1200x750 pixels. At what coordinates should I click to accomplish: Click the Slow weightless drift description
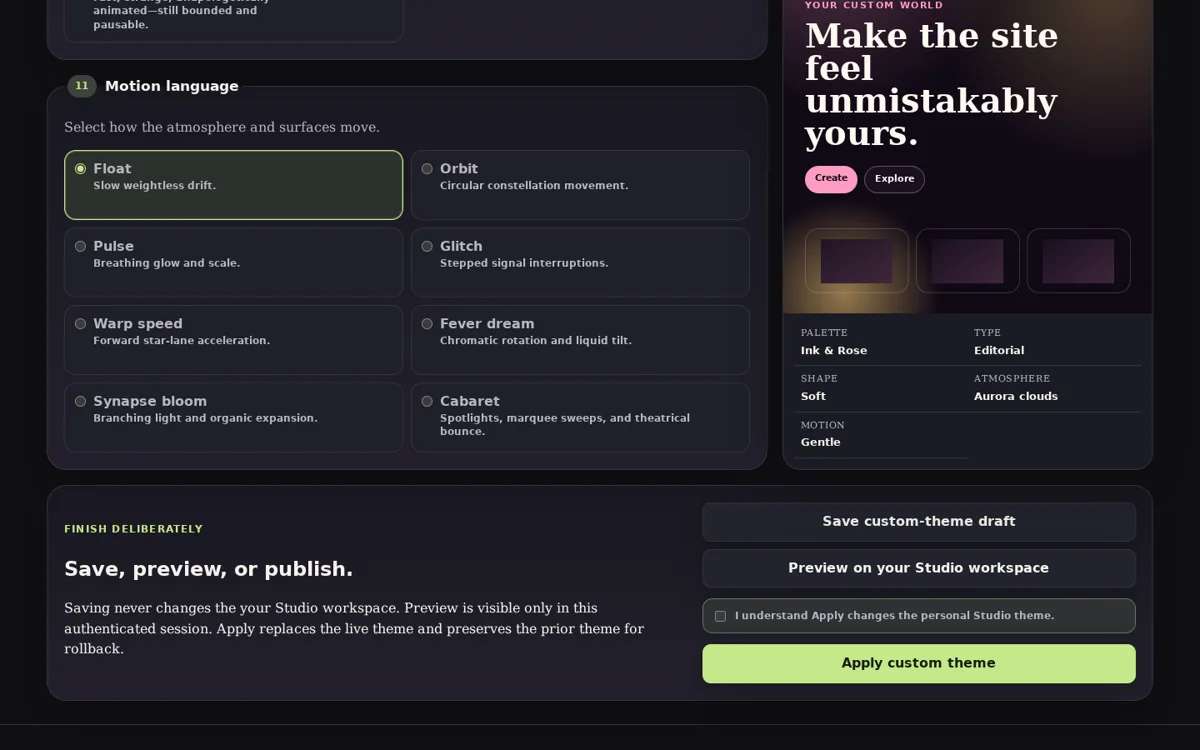click(155, 186)
